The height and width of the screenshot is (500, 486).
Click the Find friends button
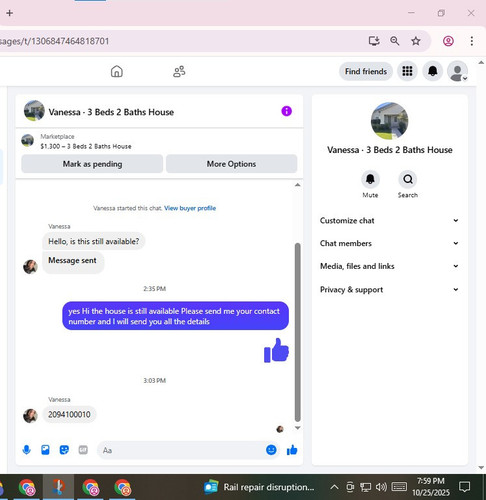click(366, 71)
